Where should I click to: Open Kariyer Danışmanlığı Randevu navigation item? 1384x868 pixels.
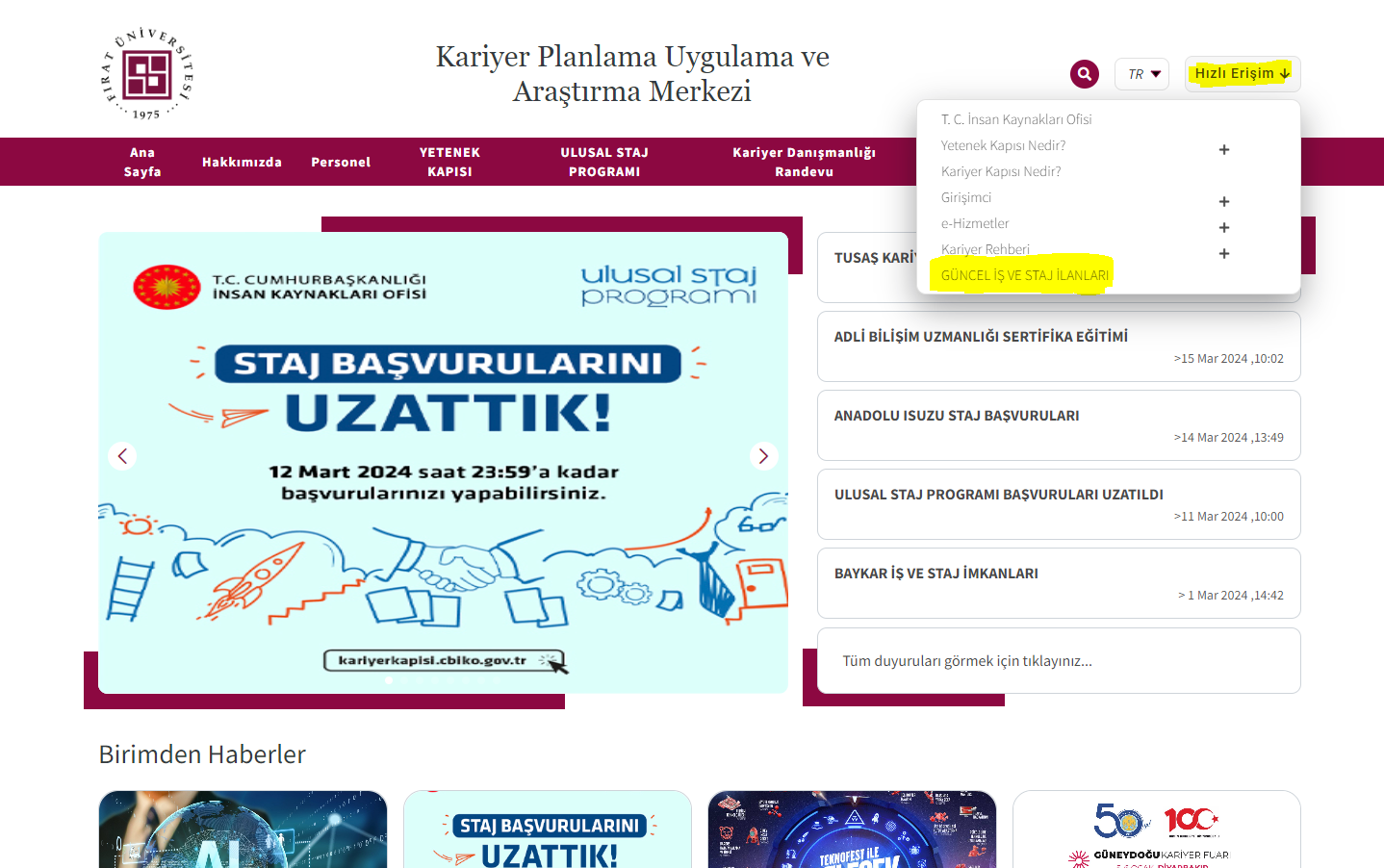pos(804,162)
